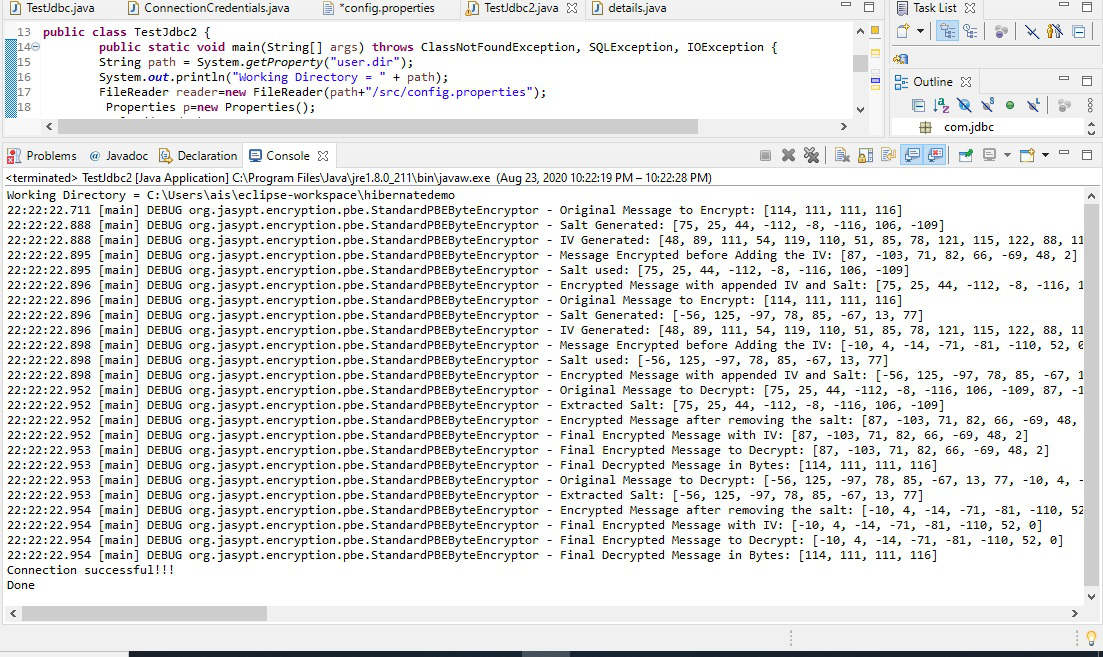Toggle Hide Local Types in Outline
The image size is (1103, 657).
point(1033,106)
